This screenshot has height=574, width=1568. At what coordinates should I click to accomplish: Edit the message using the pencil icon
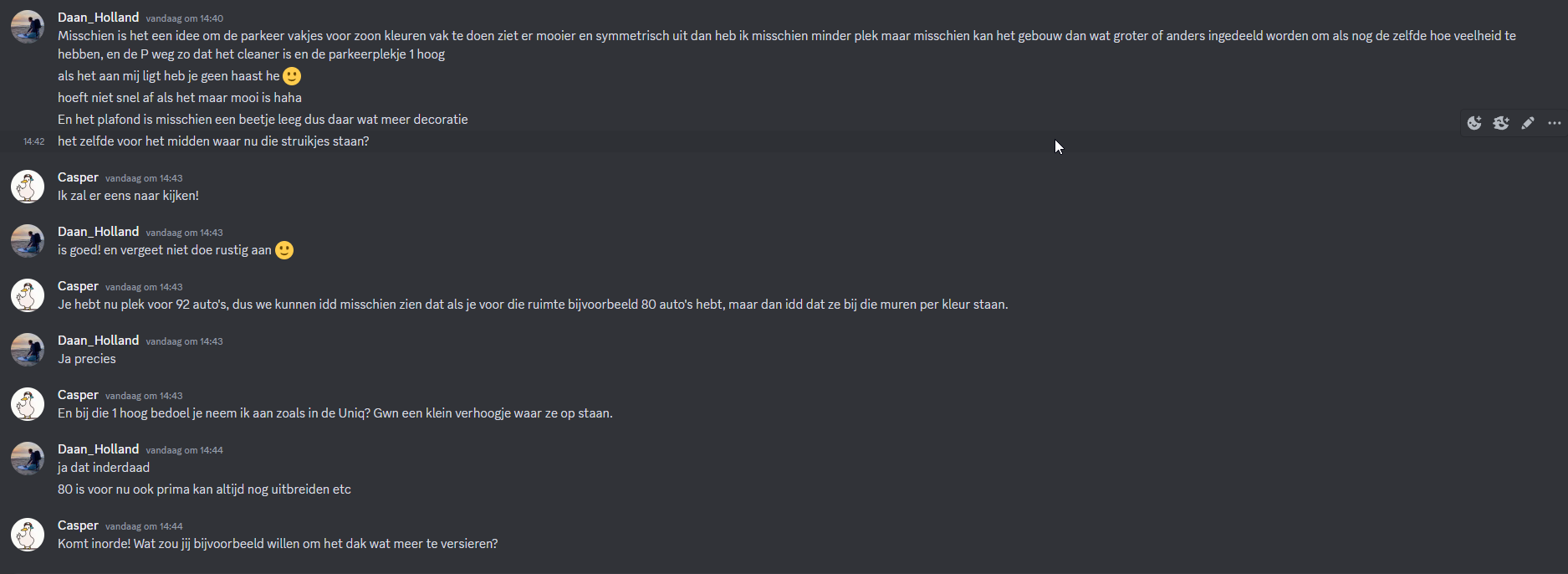(1528, 123)
